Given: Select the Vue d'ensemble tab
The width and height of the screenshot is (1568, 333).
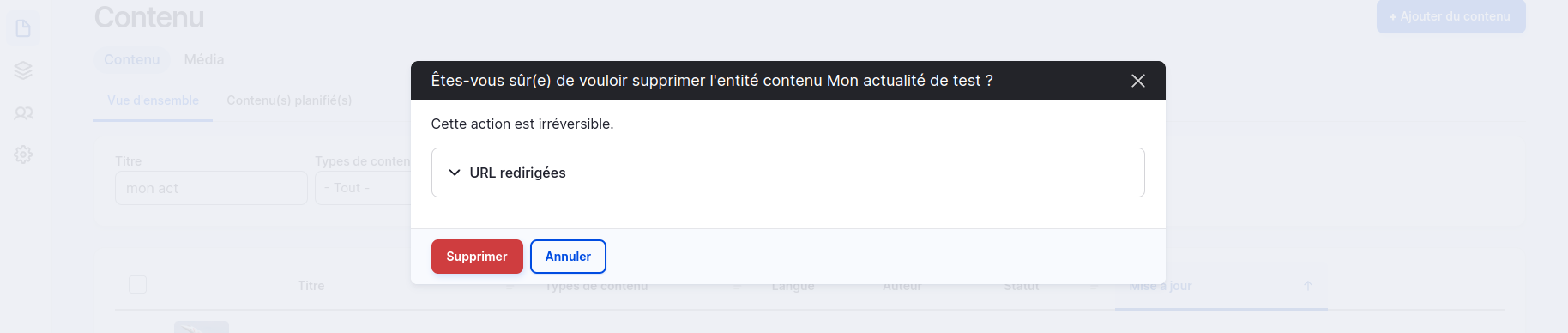Looking at the screenshot, I should coord(153,100).
